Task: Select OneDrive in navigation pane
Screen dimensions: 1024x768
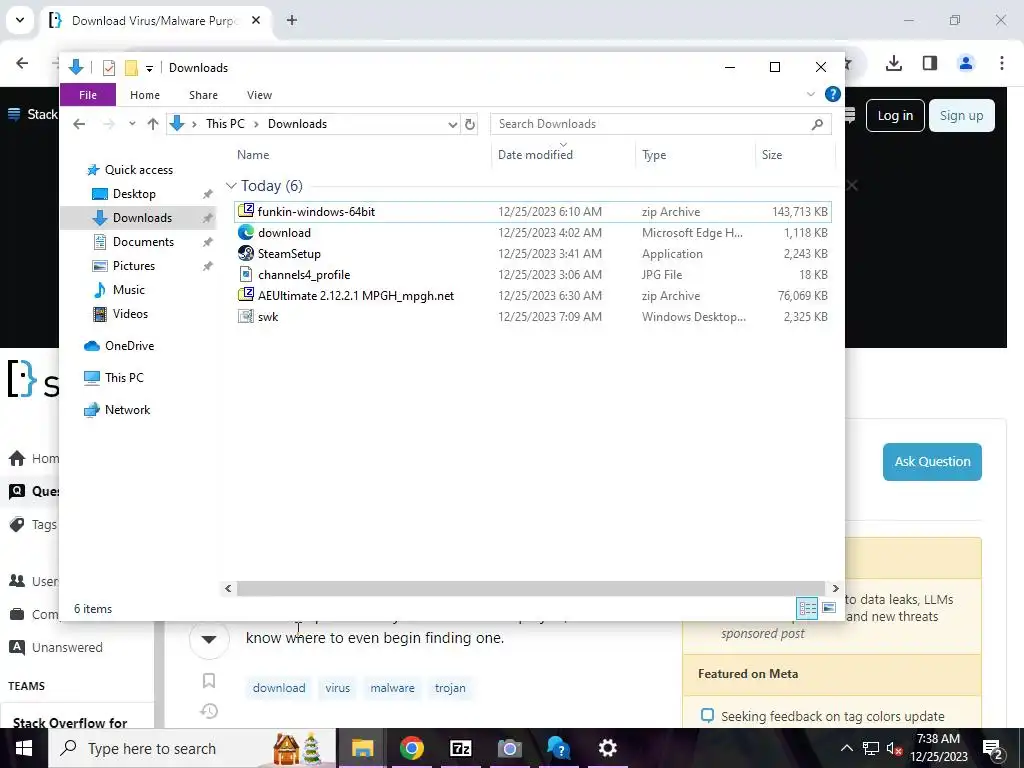Action: tap(129, 345)
